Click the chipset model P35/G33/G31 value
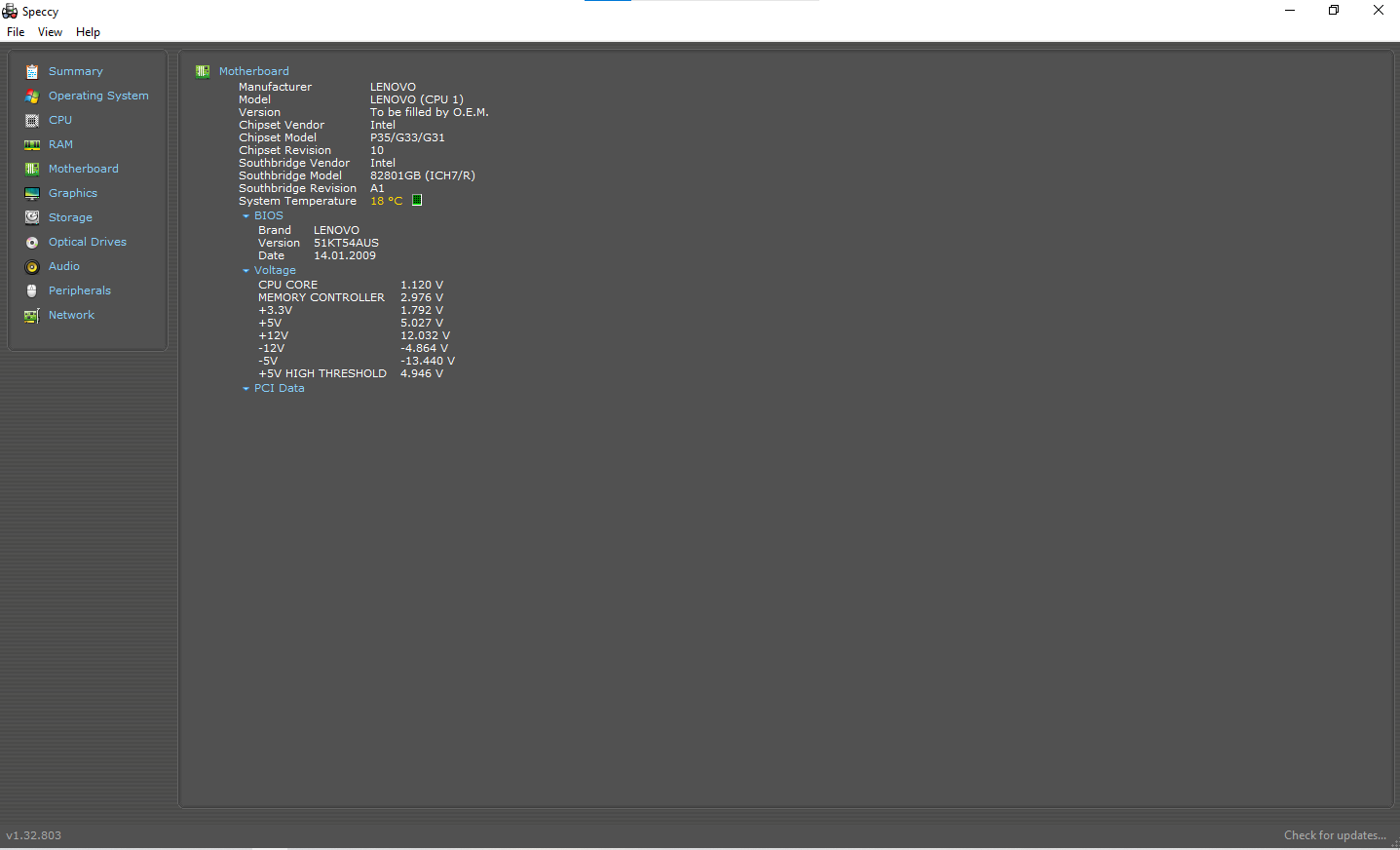 pyautogui.click(x=407, y=137)
